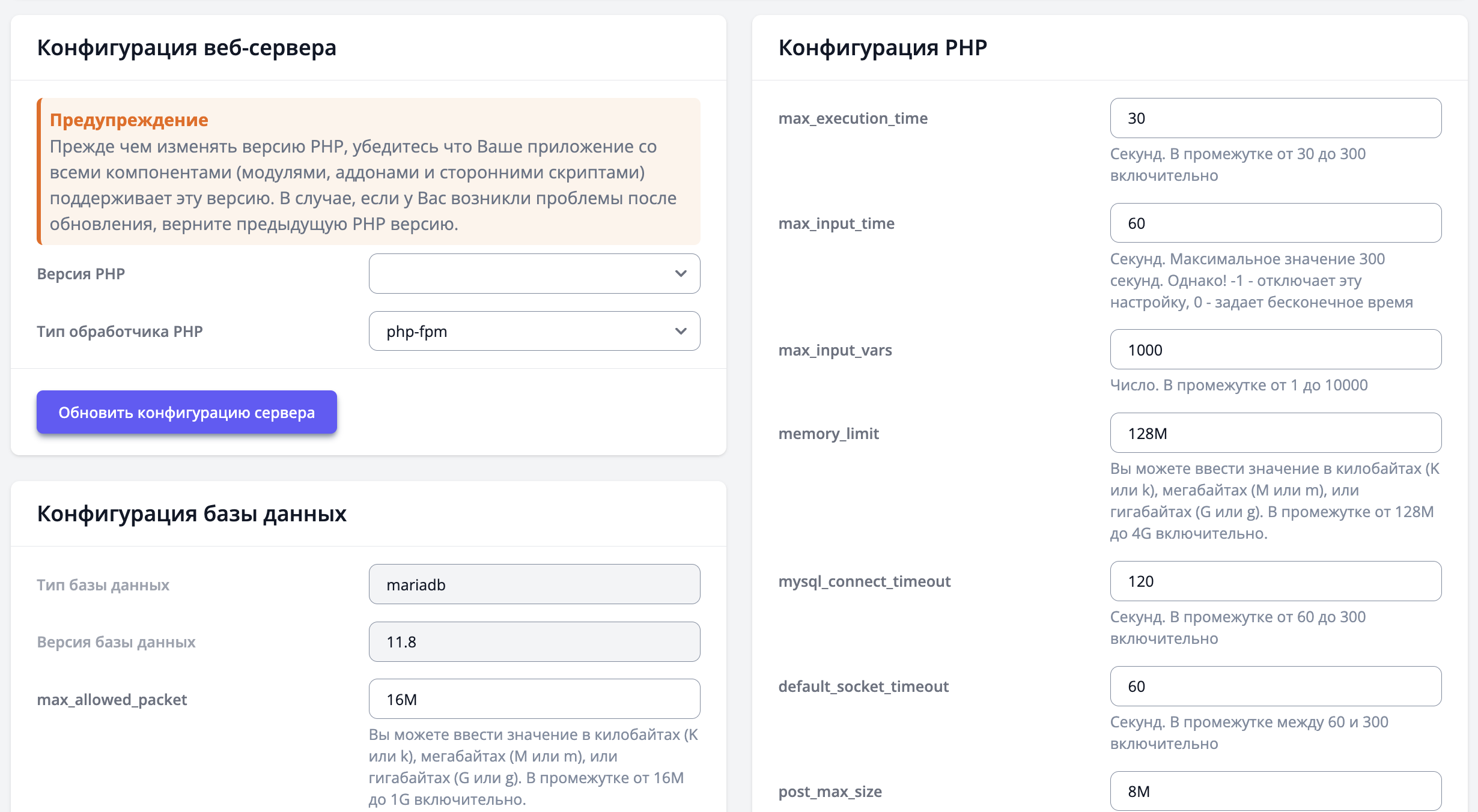
Task: Click the Версия базы данных field with 11.8
Action: pos(534,642)
